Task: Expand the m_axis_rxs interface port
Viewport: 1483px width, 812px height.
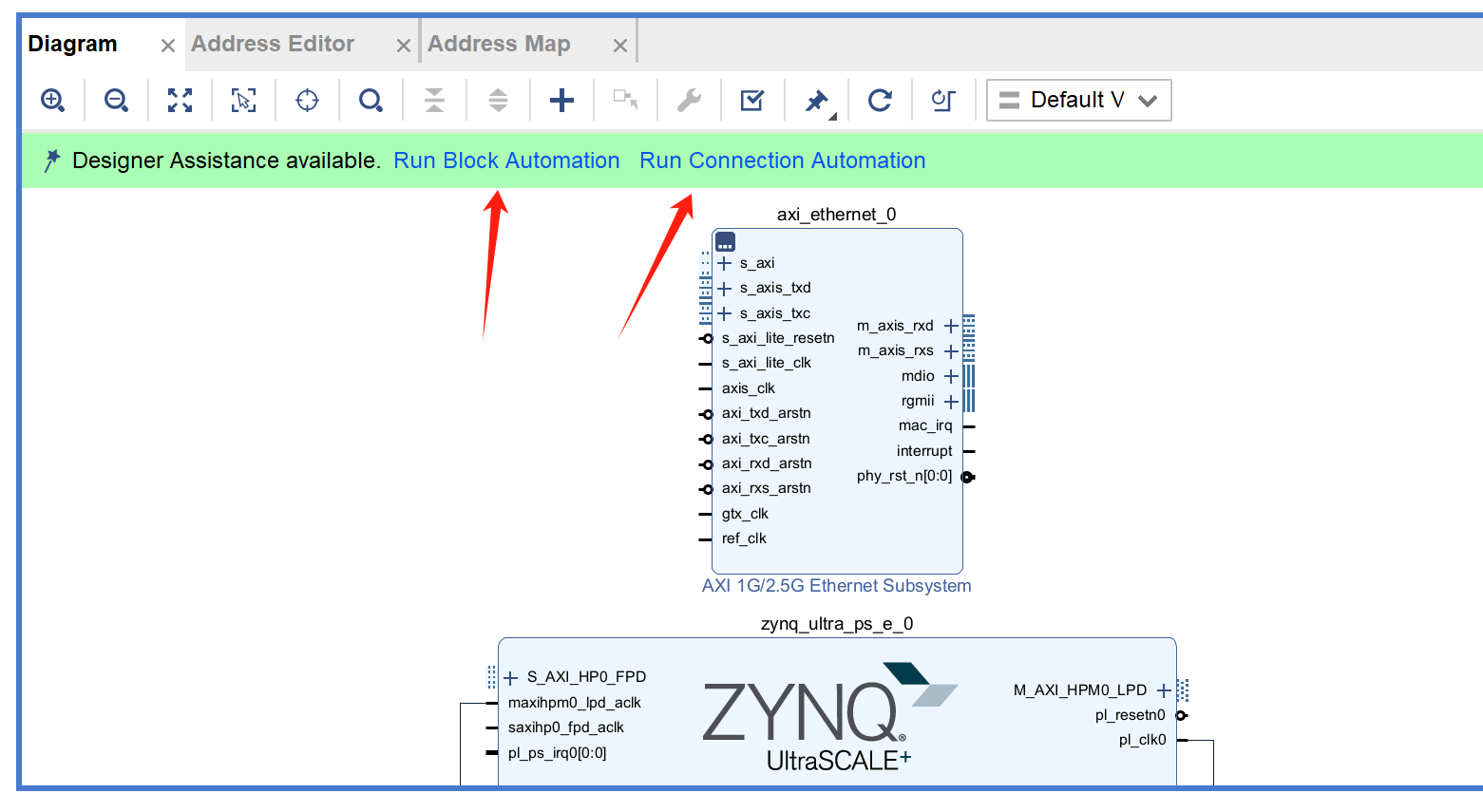Action: point(951,351)
